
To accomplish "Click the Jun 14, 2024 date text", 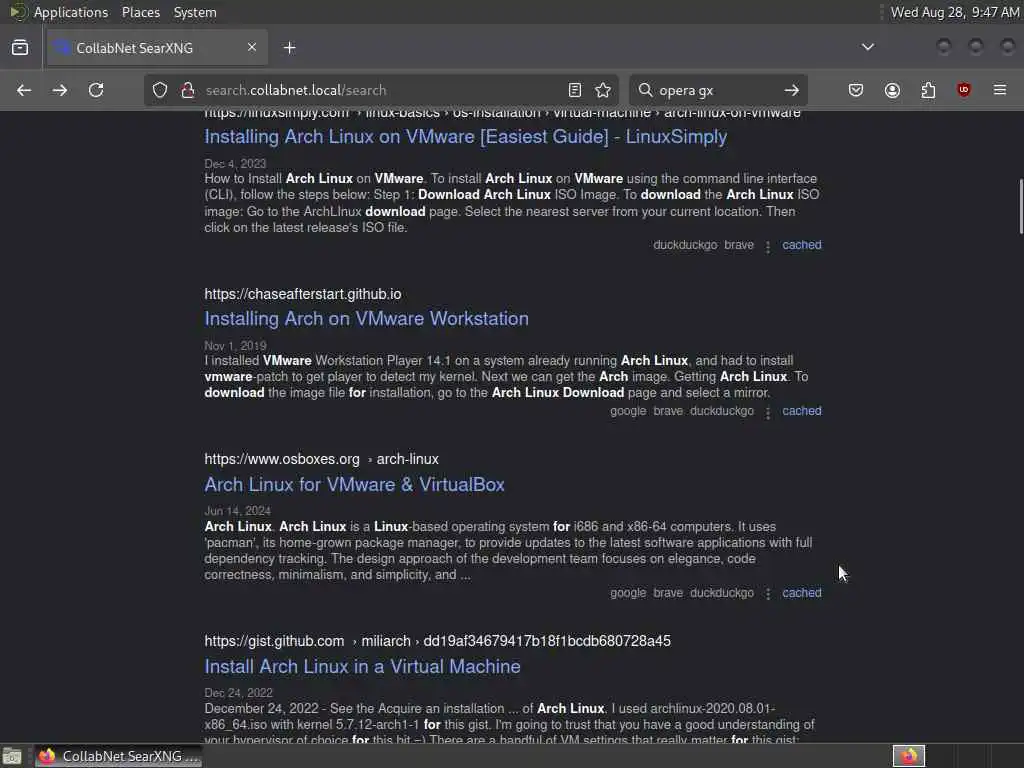I will (x=238, y=511).
